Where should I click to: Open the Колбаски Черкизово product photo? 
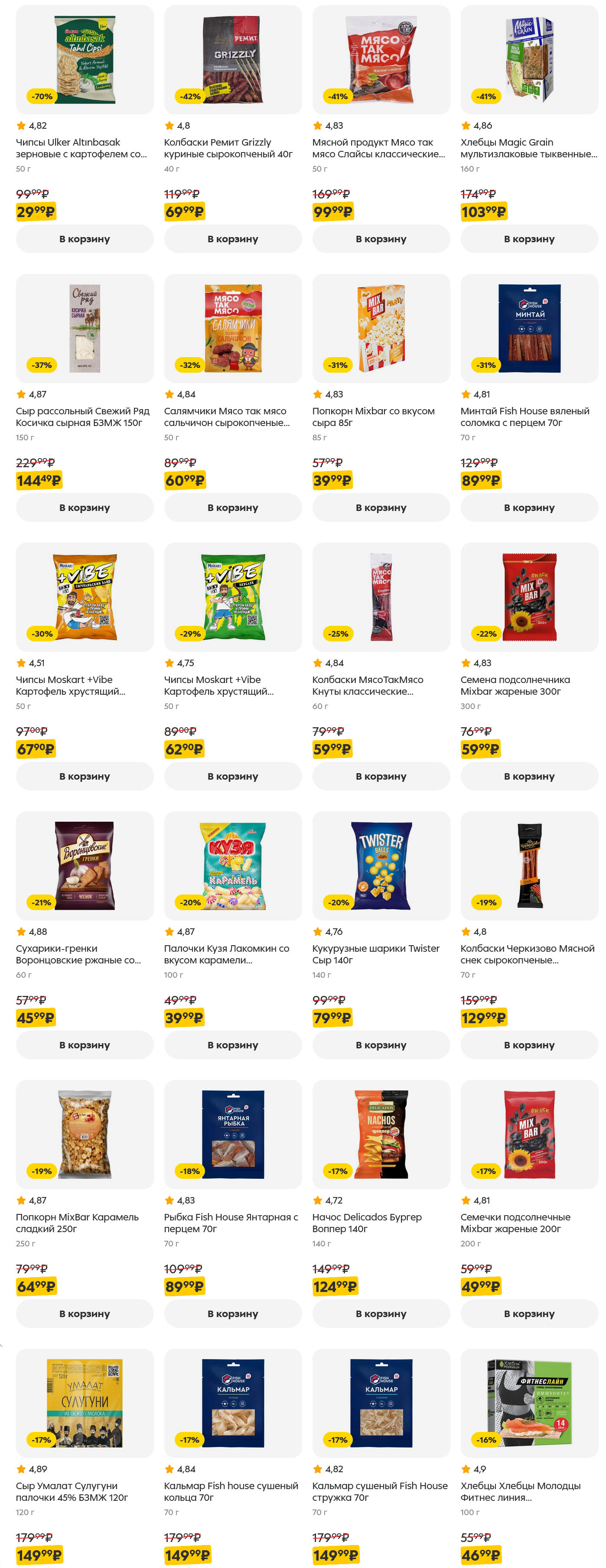pos(529,865)
